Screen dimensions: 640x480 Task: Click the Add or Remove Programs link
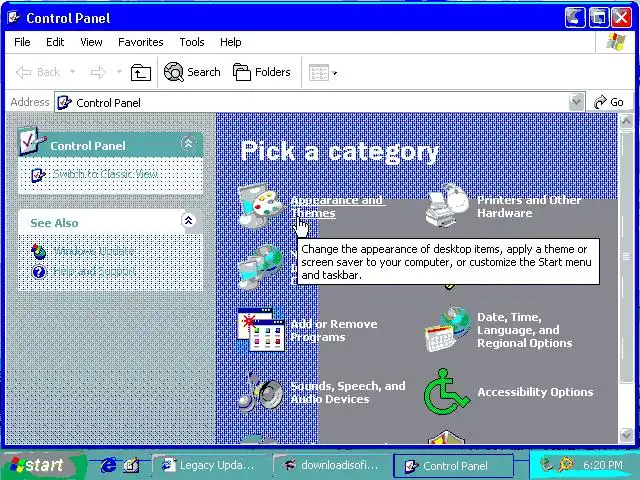click(x=333, y=331)
